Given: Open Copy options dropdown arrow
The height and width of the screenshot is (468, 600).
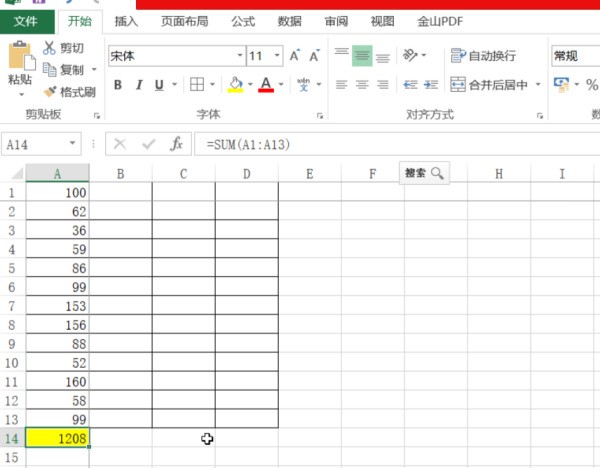Looking at the screenshot, I should click(x=94, y=70).
